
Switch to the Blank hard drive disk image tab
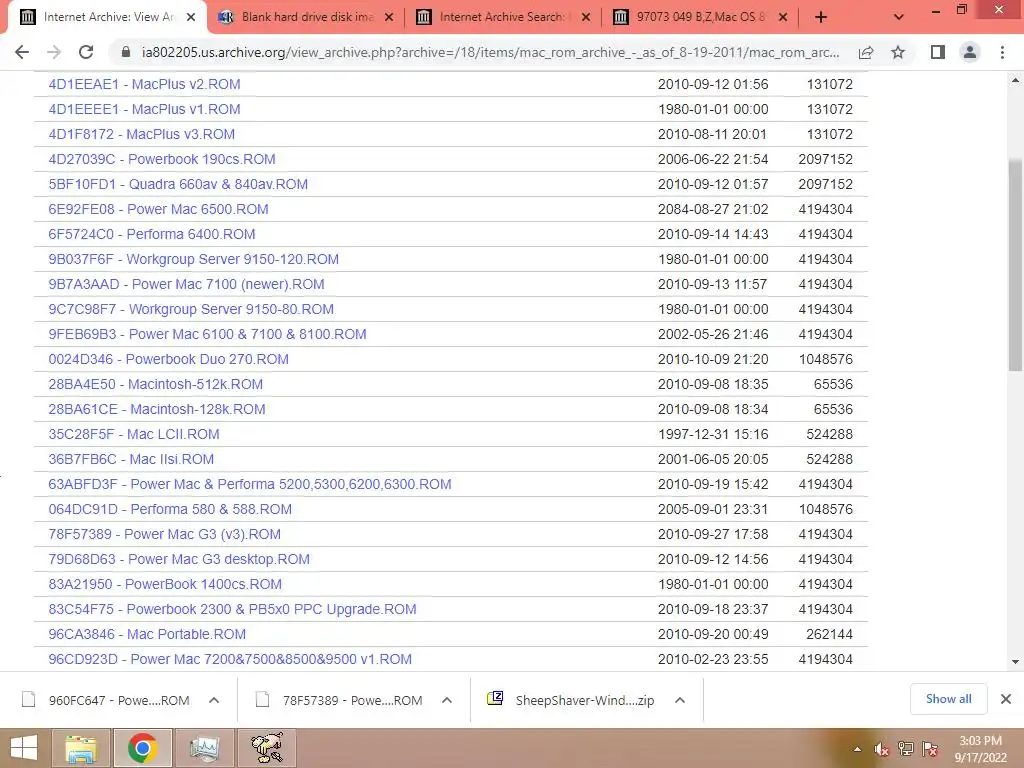(x=306, y=17)
